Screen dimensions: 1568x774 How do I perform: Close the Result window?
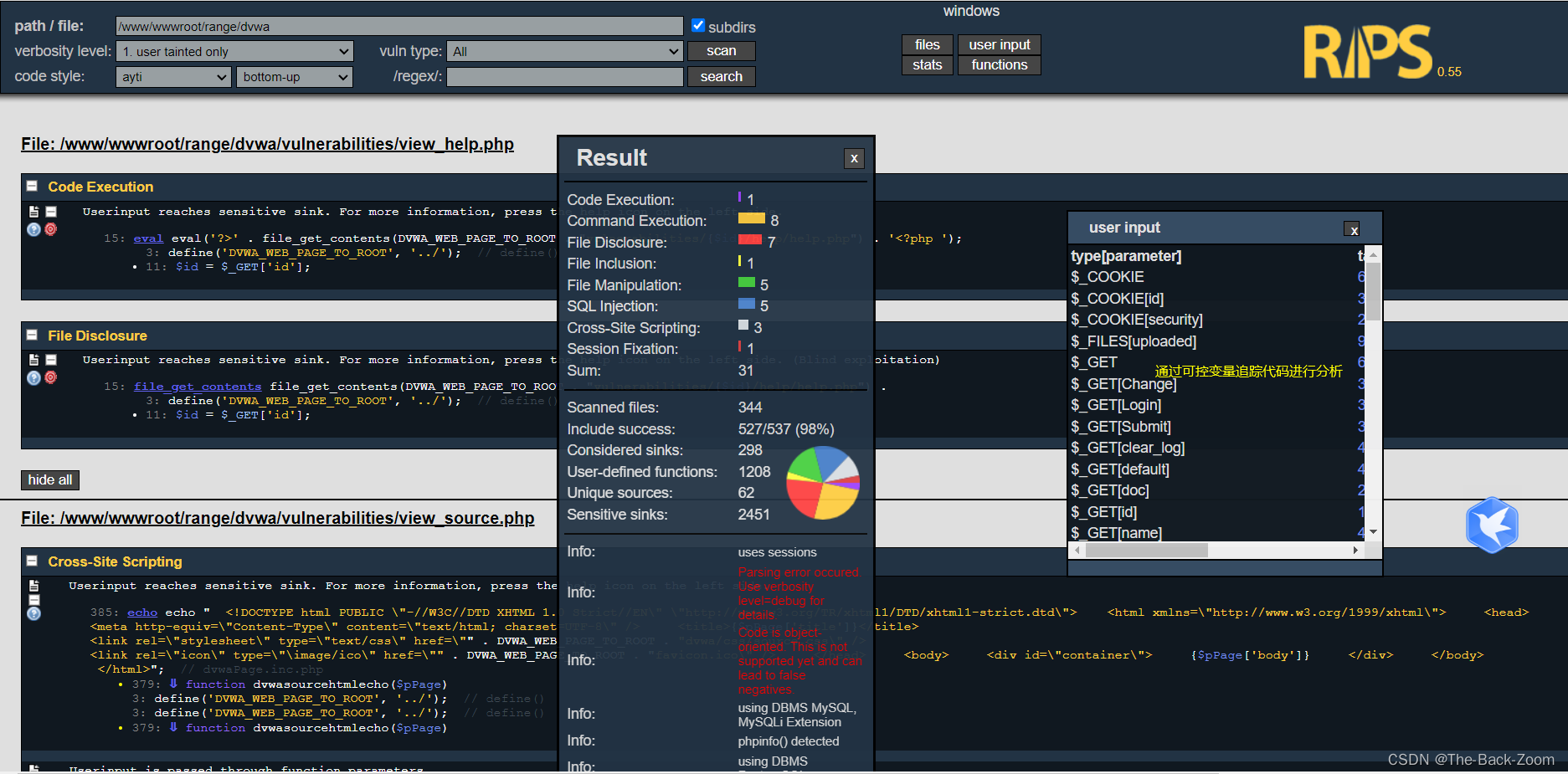[854, 158]
